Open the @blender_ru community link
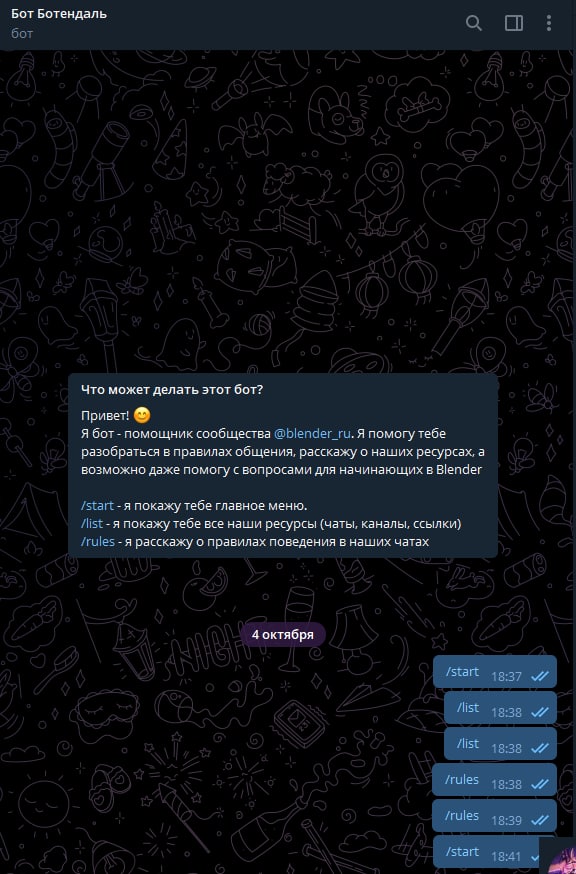 [312, 434]
